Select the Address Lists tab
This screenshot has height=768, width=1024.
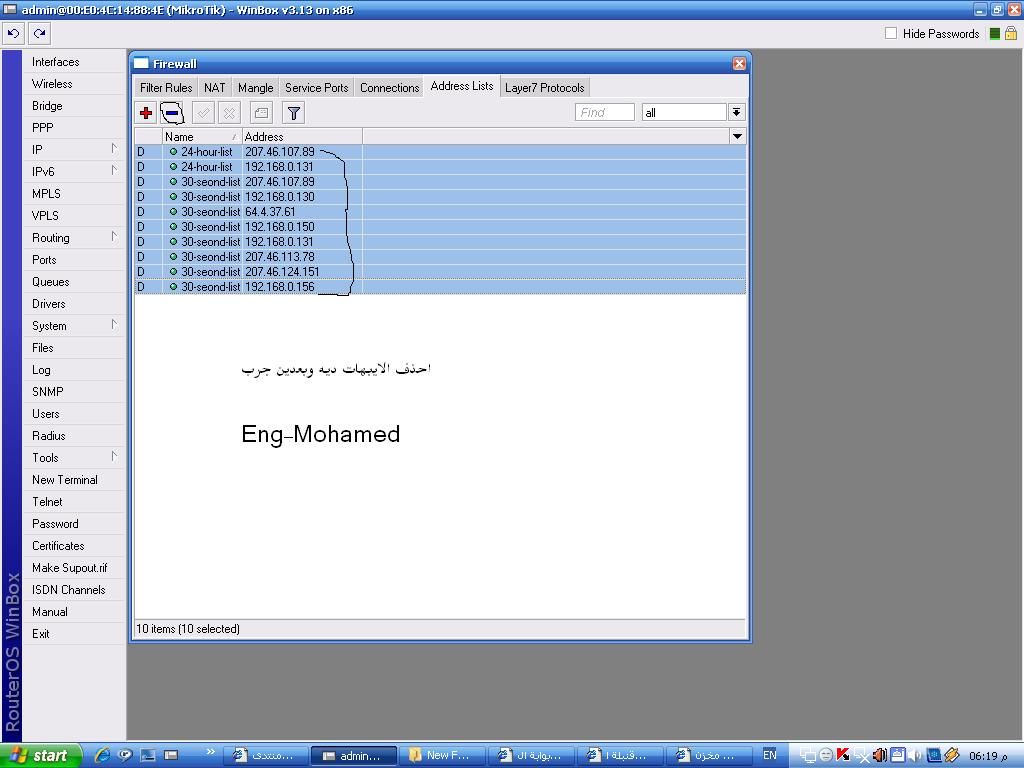[462, 86]
